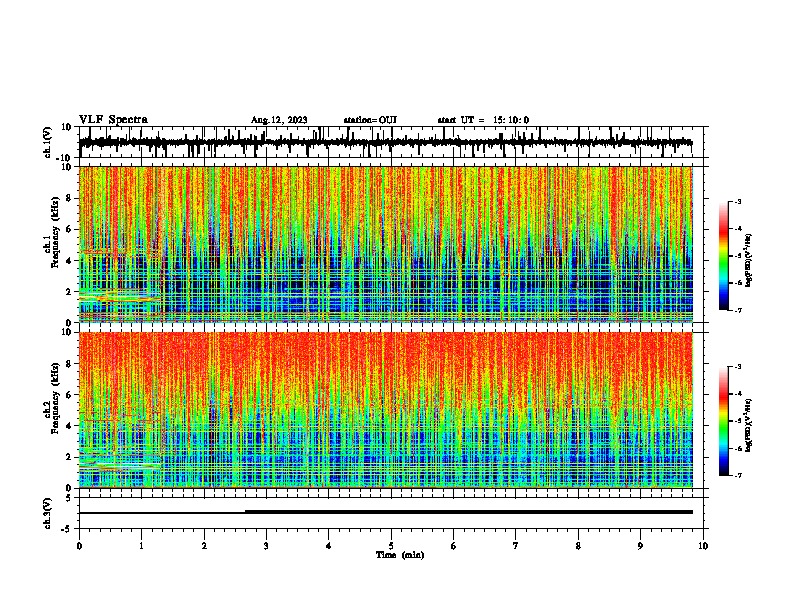This screenshot has height=612, width=792.
Task: Click the time axis tick '5'
Action: [x=391, y=546]
